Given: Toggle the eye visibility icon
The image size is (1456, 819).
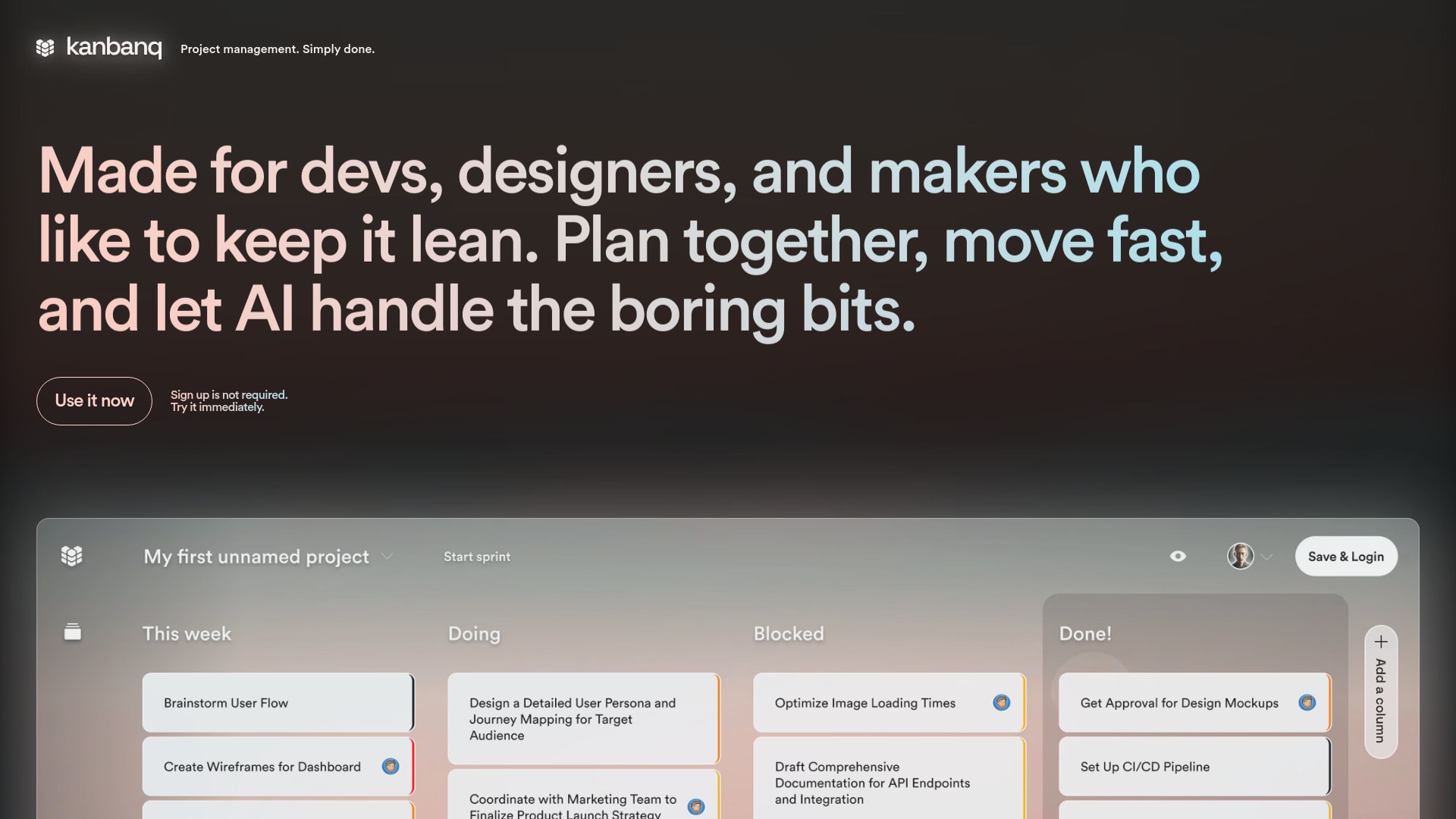Looking at the screenshot, I should point(1178,556).
